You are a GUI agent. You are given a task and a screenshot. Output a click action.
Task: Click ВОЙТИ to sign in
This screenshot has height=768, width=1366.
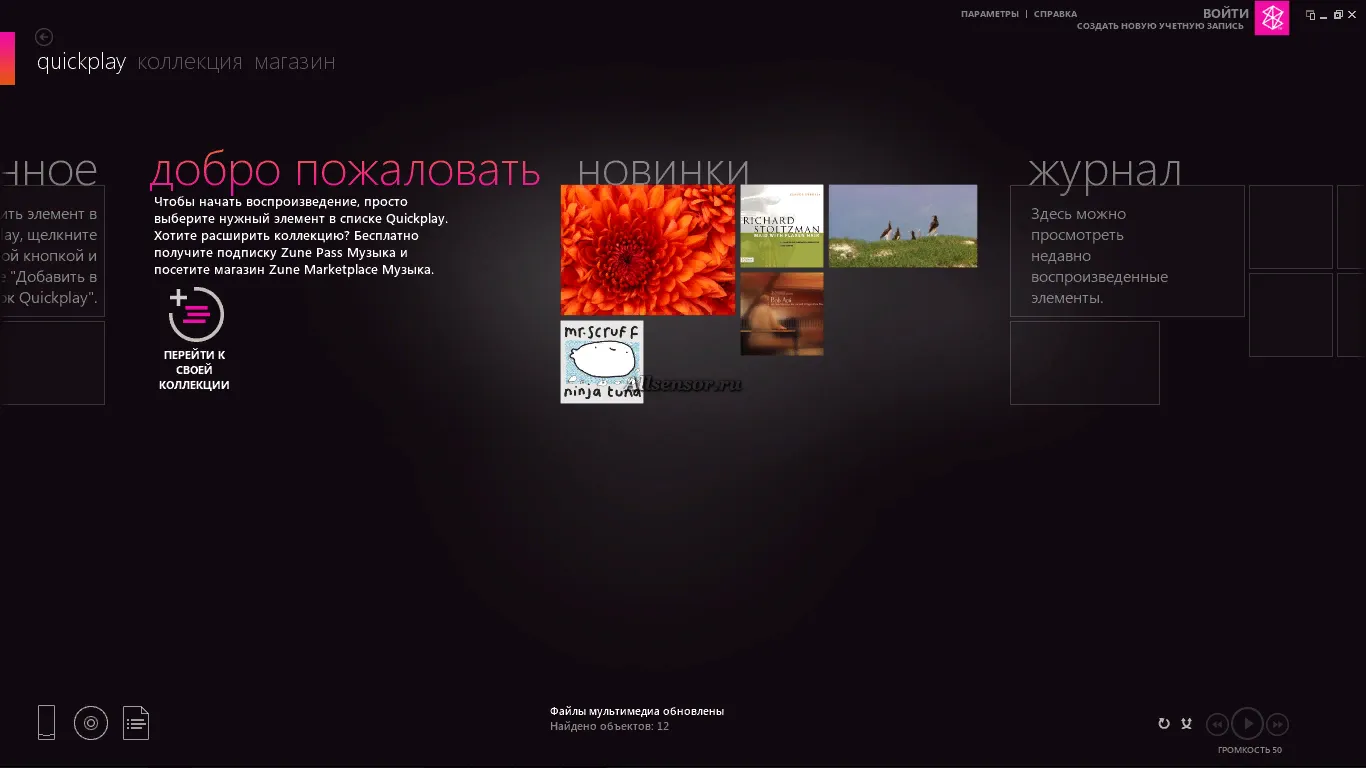coord(1226,13)
